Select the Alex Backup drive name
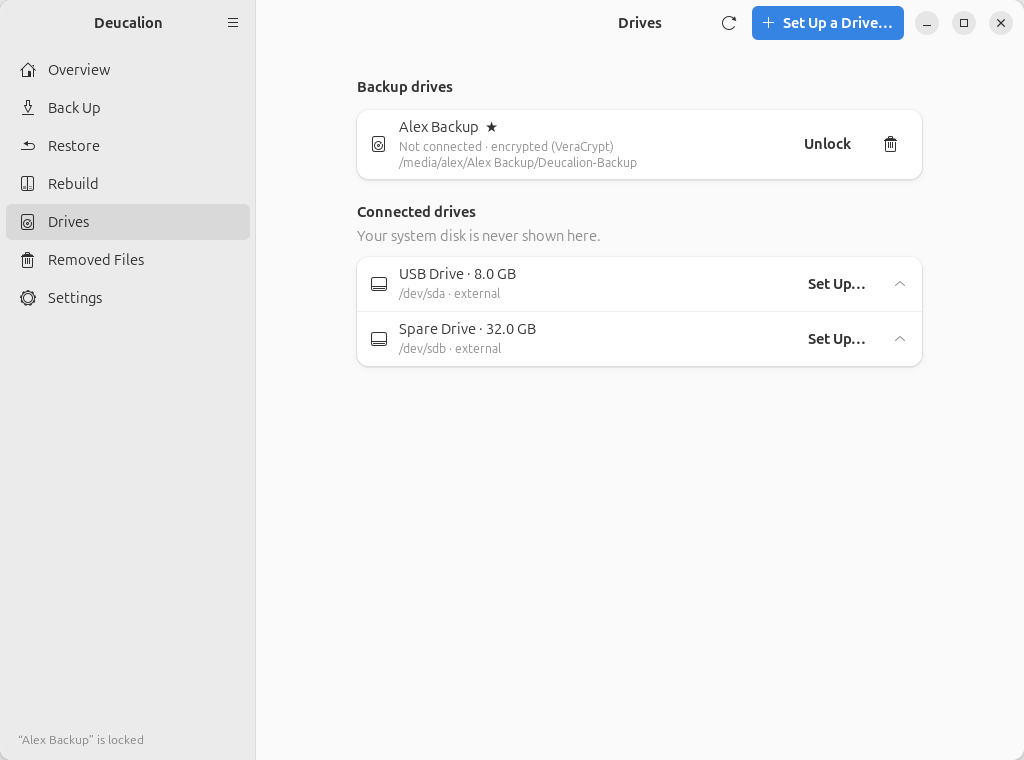Screen dimensions: 1024x760 click(439, 127)
